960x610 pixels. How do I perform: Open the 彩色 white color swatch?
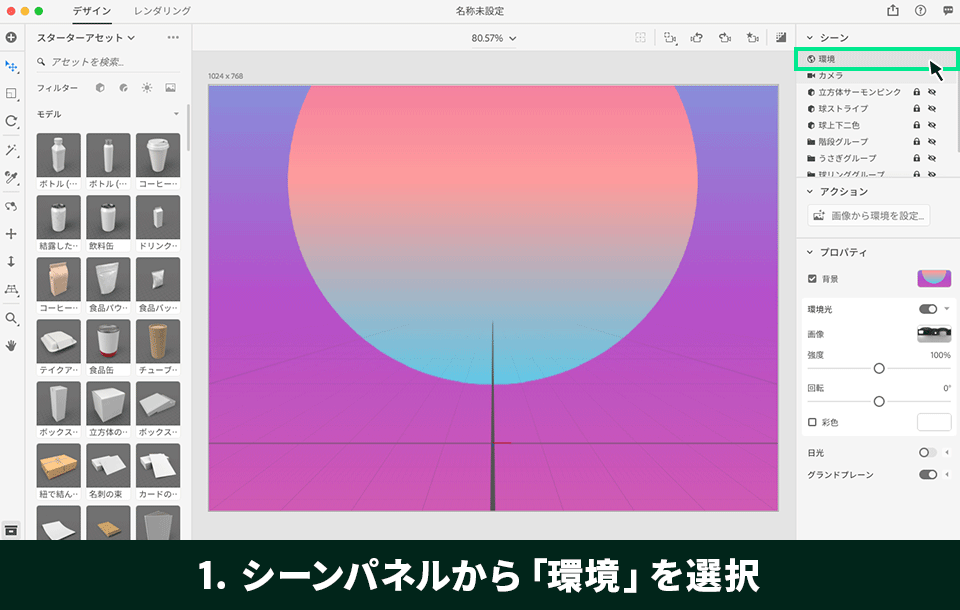[934, 422]
